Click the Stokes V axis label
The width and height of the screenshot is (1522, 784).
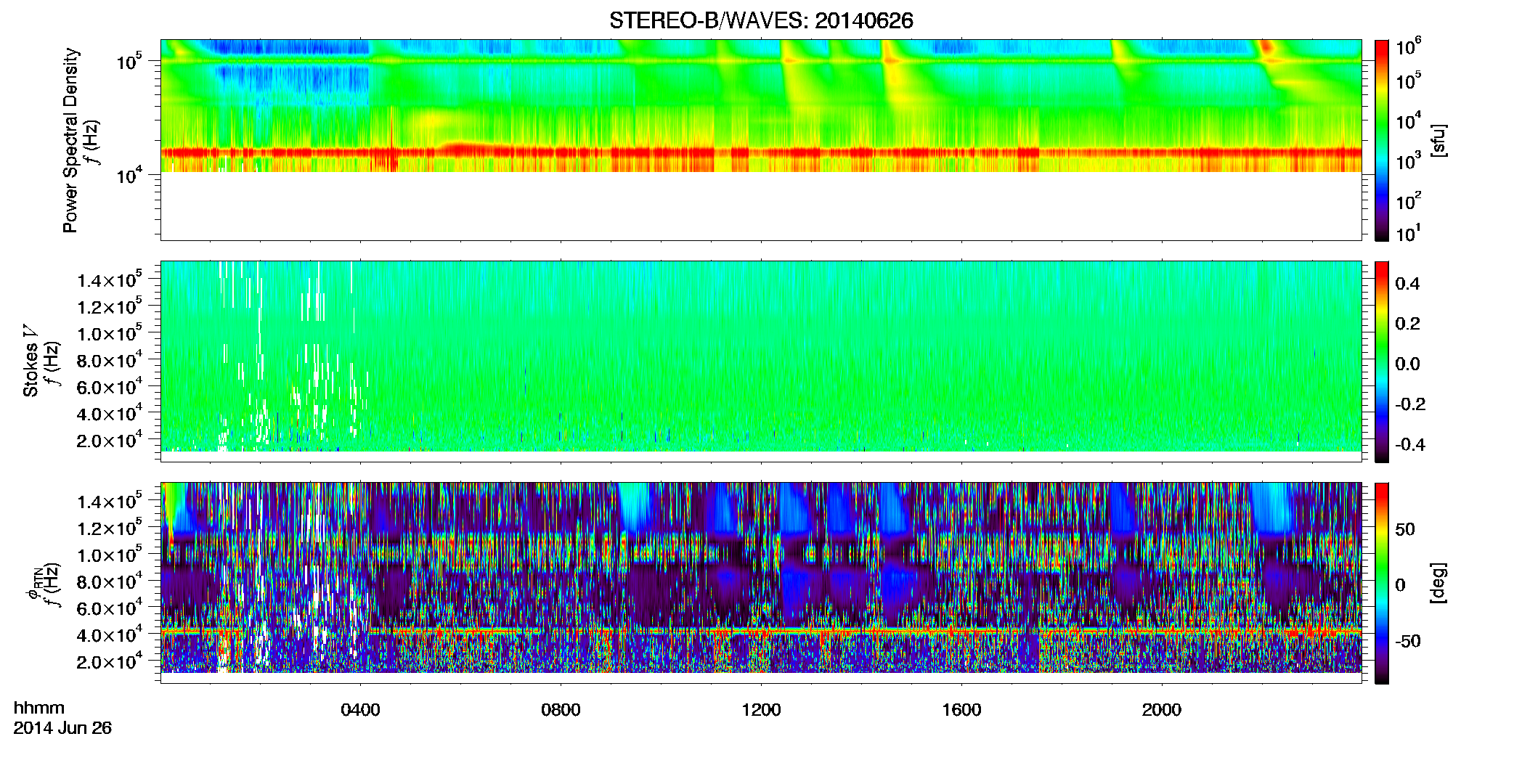pos(31,362)
